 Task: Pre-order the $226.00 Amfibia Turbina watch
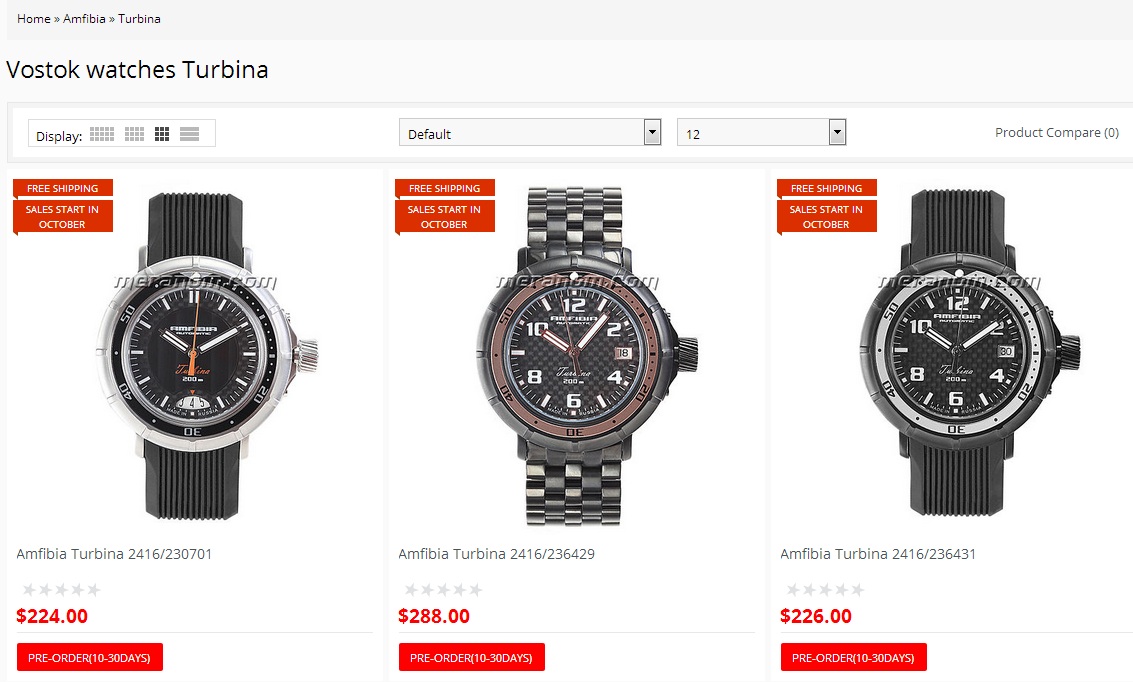pos(854,657)
